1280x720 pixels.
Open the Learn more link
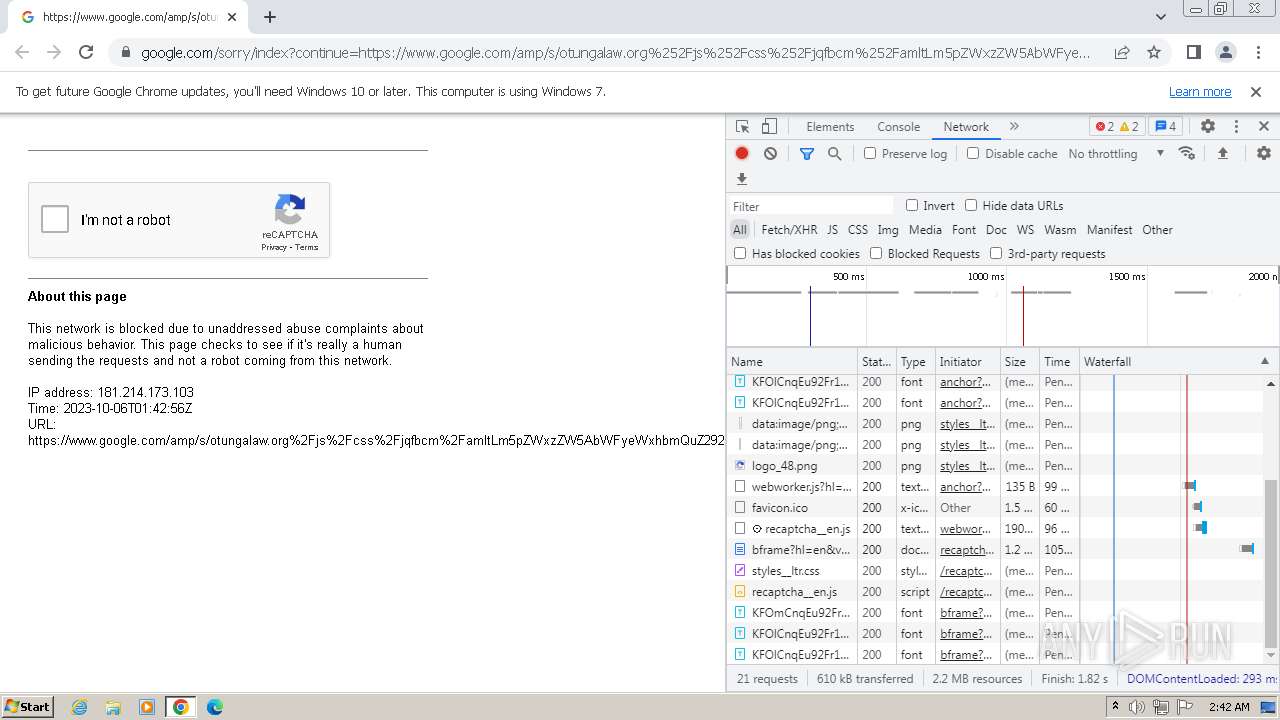coord(1200,91)
